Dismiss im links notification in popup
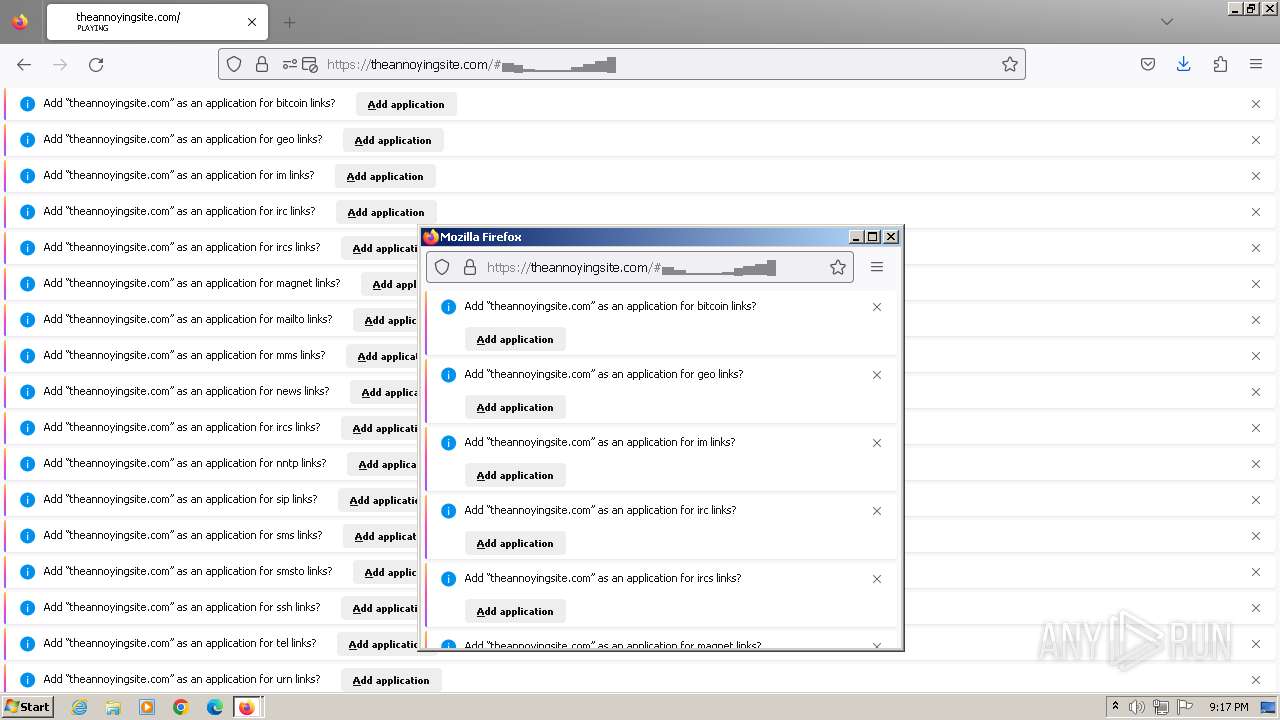The image size is (1280, 720). (x=877, y=443)
